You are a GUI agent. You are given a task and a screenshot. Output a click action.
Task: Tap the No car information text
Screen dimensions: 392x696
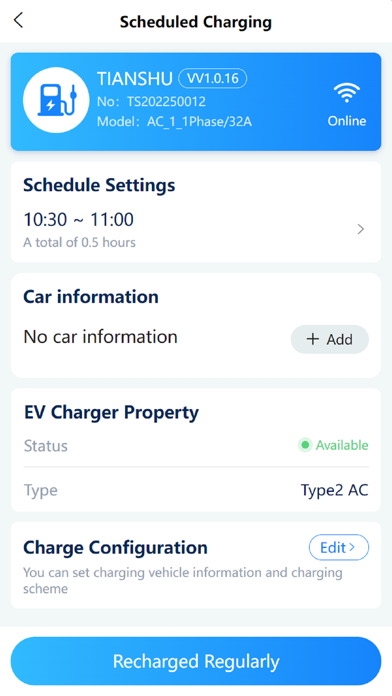tap(100, 337)
